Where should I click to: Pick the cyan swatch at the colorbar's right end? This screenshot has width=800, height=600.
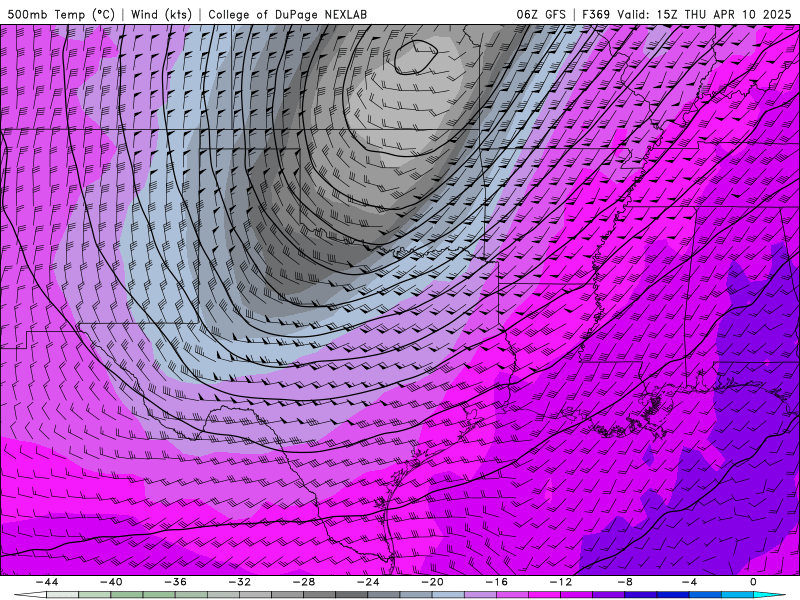pyautogui.click(x=765, y=595)
